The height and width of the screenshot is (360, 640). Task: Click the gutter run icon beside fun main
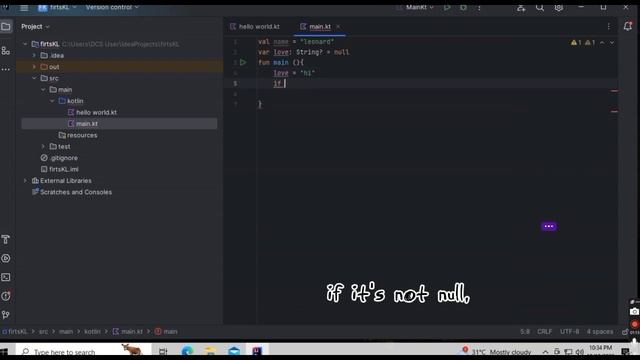click(x=243, y=62)
